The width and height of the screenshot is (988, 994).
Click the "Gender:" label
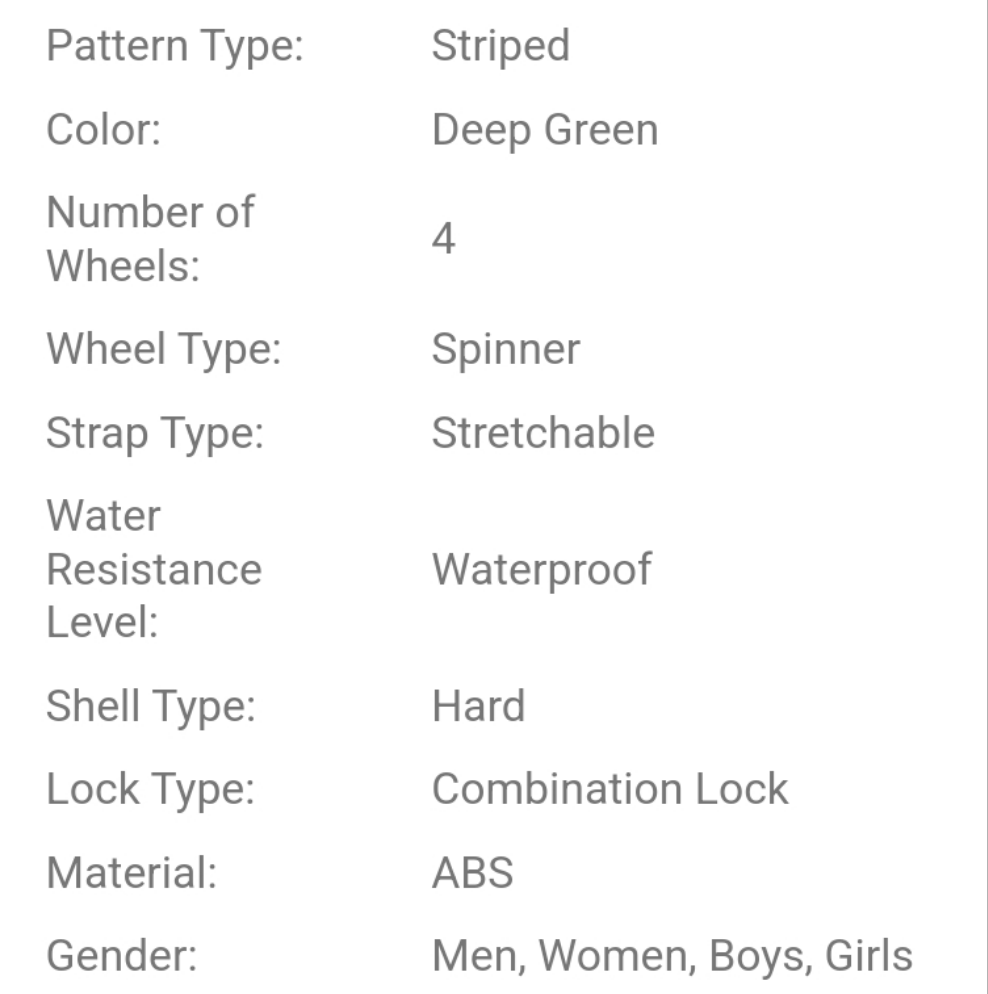(121, 956)
